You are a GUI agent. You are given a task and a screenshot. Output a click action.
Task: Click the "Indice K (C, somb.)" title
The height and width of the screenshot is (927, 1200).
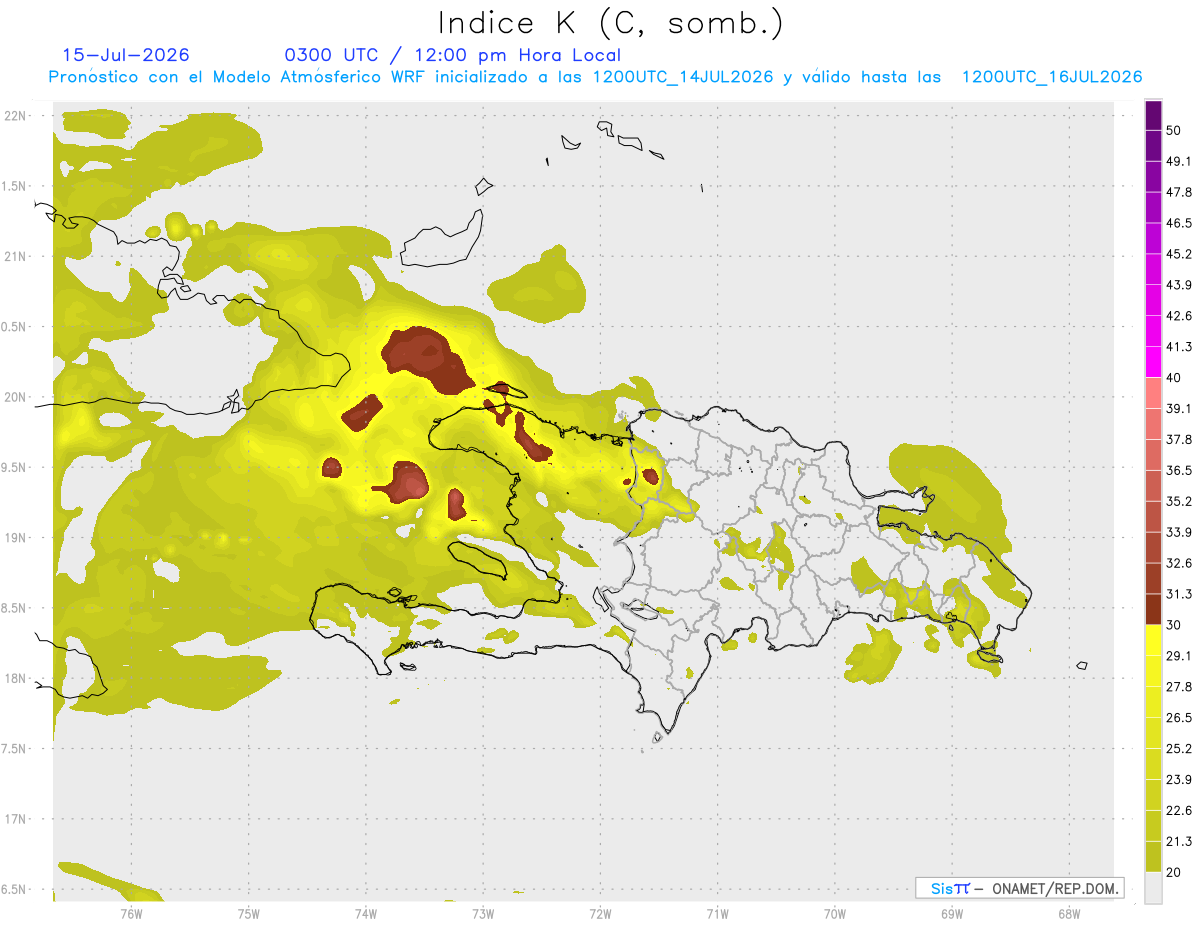[x=610, y=23]
